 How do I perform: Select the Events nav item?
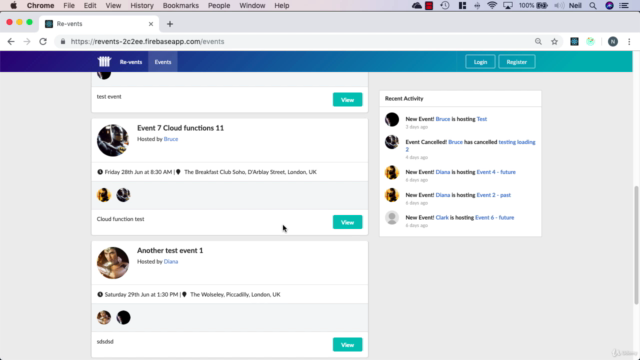(x=163, y=62)
